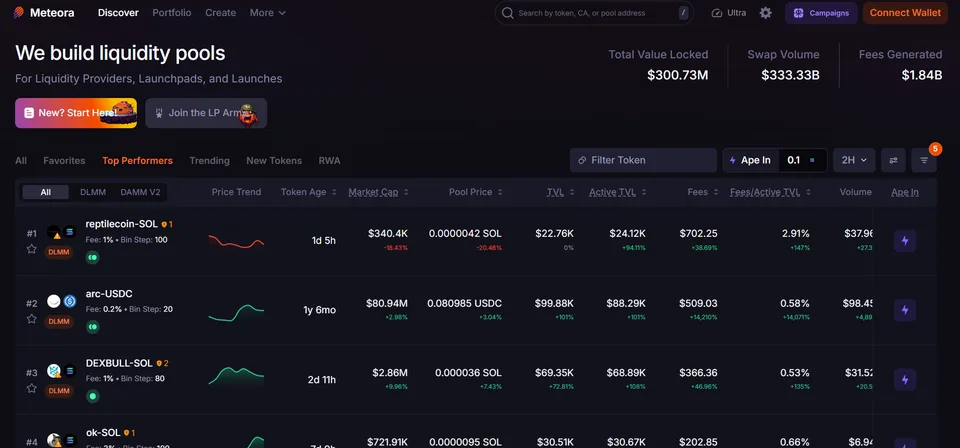Switch to the Top Performers tab
The image size is (960, 448).
[137, 161]
